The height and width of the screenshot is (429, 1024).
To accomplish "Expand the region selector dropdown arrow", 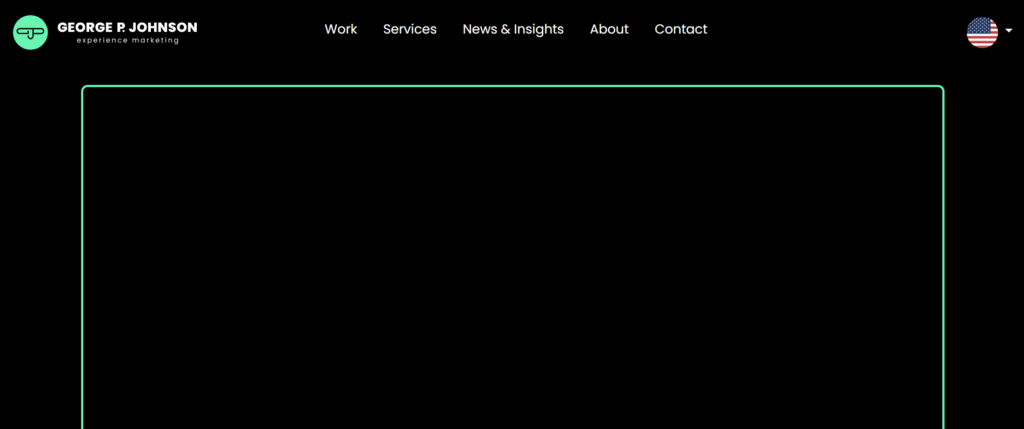I will coord(1009,31).
